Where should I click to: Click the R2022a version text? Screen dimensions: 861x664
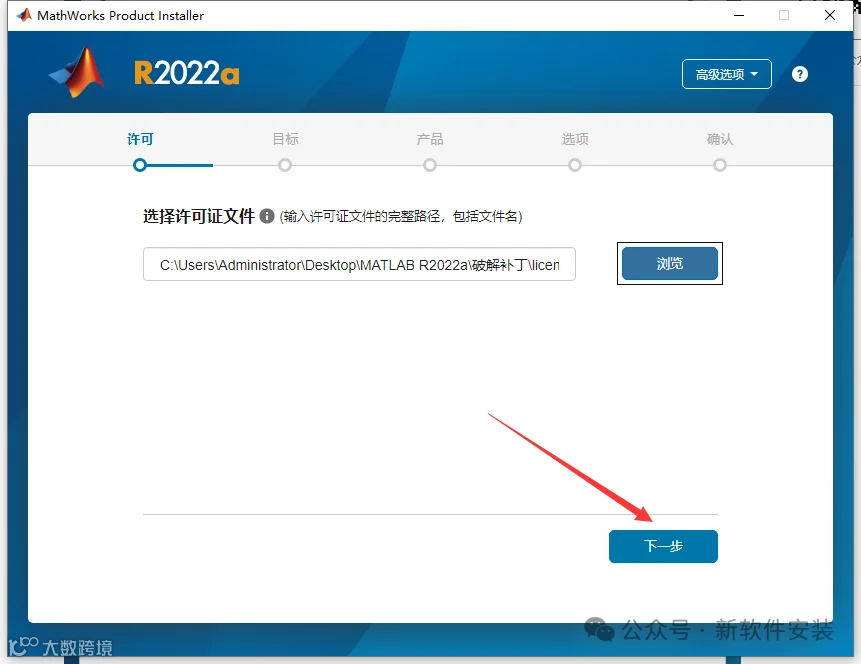pos(187,72)
